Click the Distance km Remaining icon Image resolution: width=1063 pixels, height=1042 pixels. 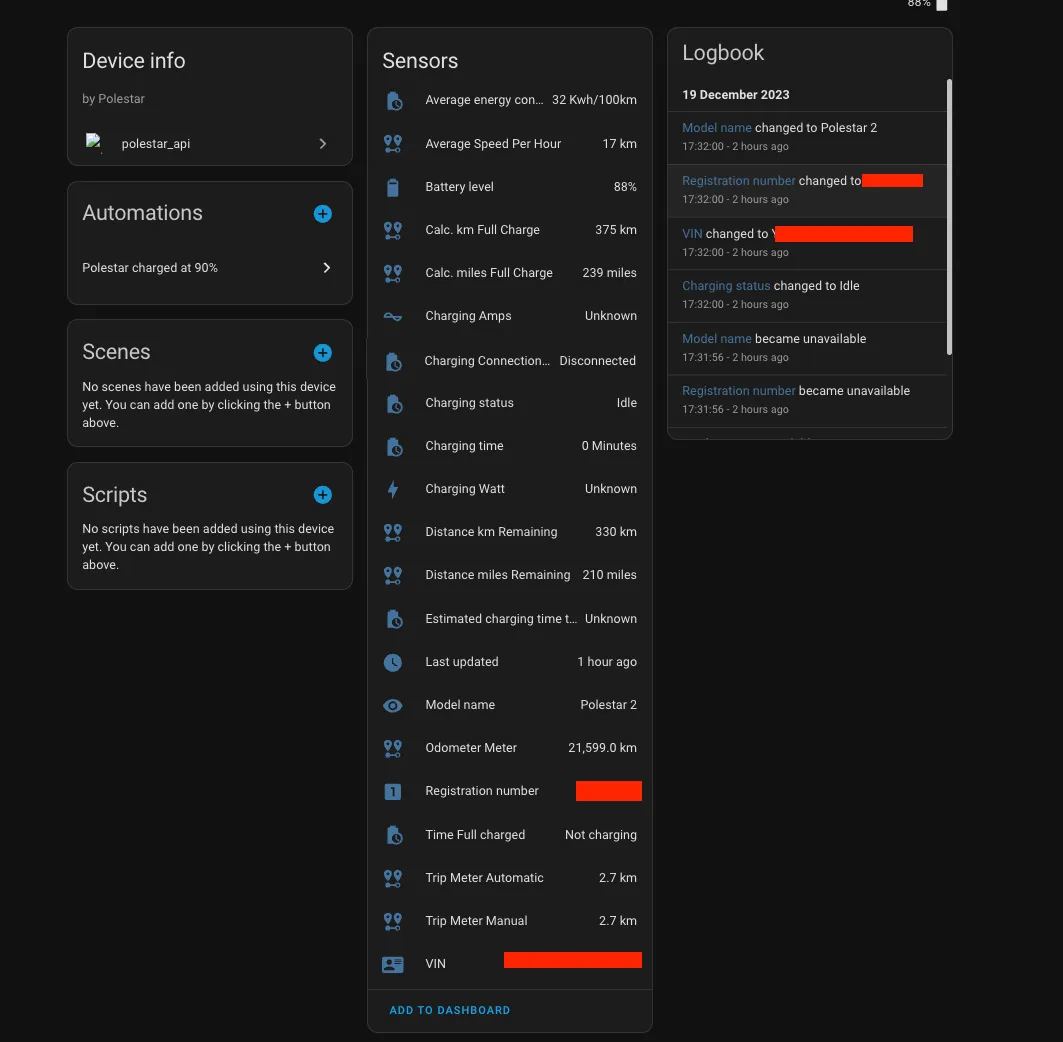(x=393, y=532)
